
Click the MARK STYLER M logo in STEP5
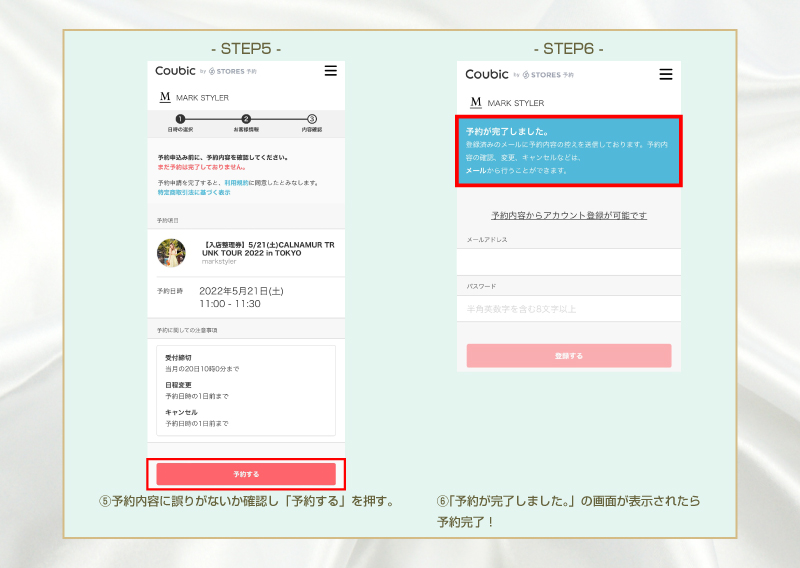point(165,97)
